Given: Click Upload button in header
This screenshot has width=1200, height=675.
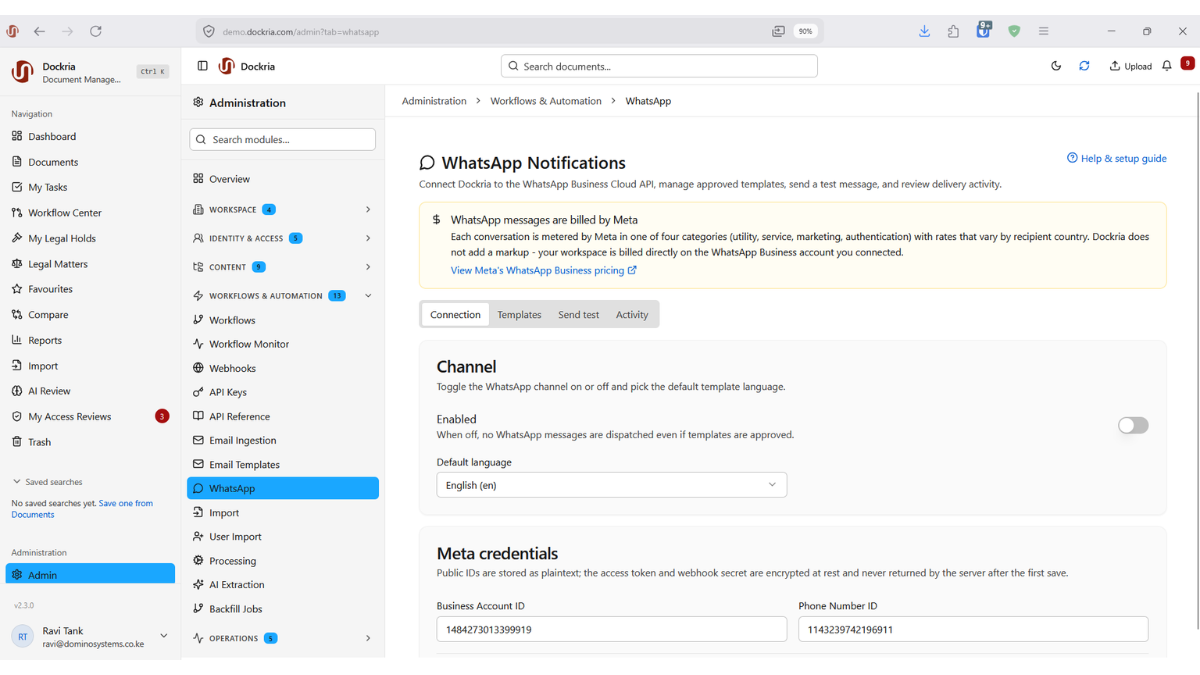Looking at the screenshot, I should [1130, 66].
